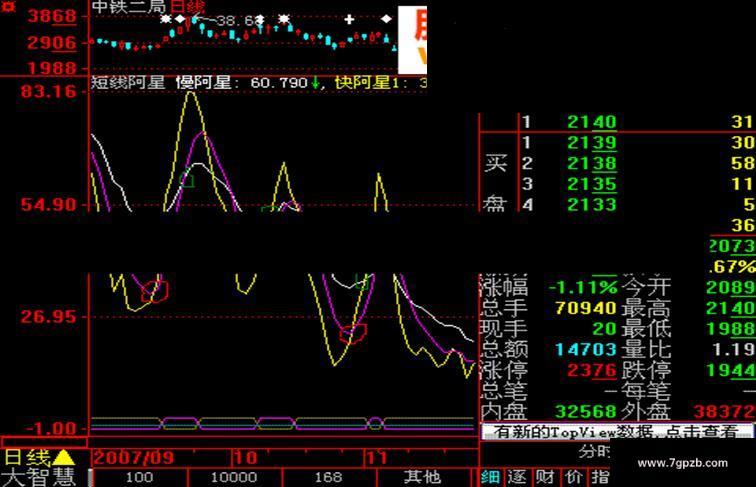
Task: Click the empty red box under -1.00 axis
Action: coord(44,442)
